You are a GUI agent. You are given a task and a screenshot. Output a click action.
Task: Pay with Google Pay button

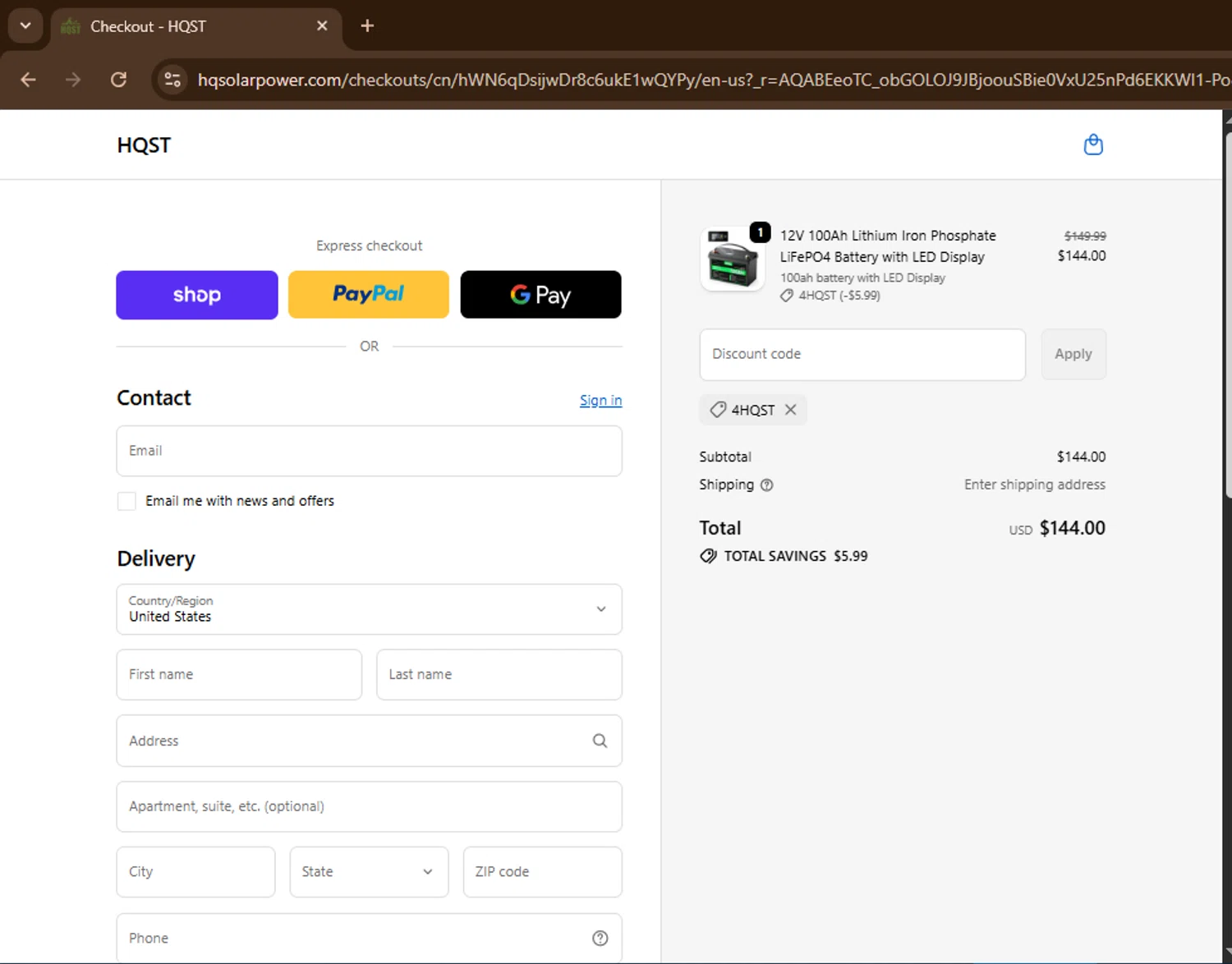click(x=540, y=295)
